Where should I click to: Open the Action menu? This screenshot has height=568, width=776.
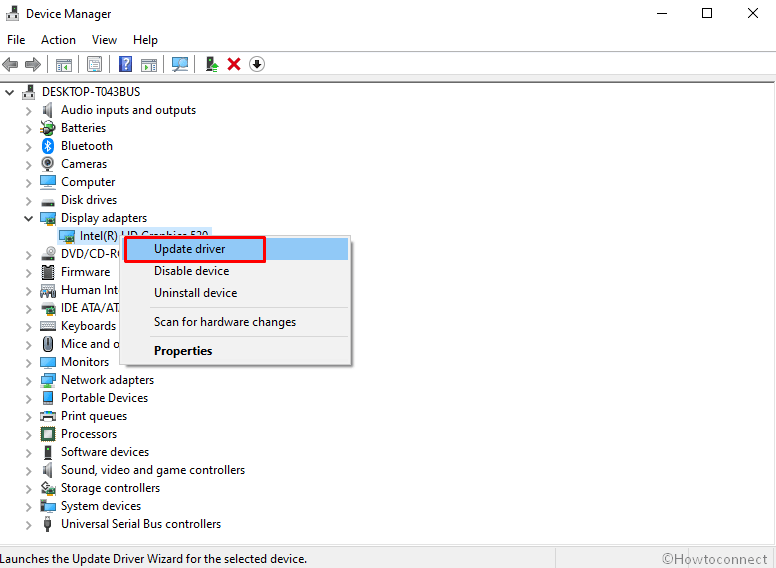pyautogui.click(x=58, y=40)
